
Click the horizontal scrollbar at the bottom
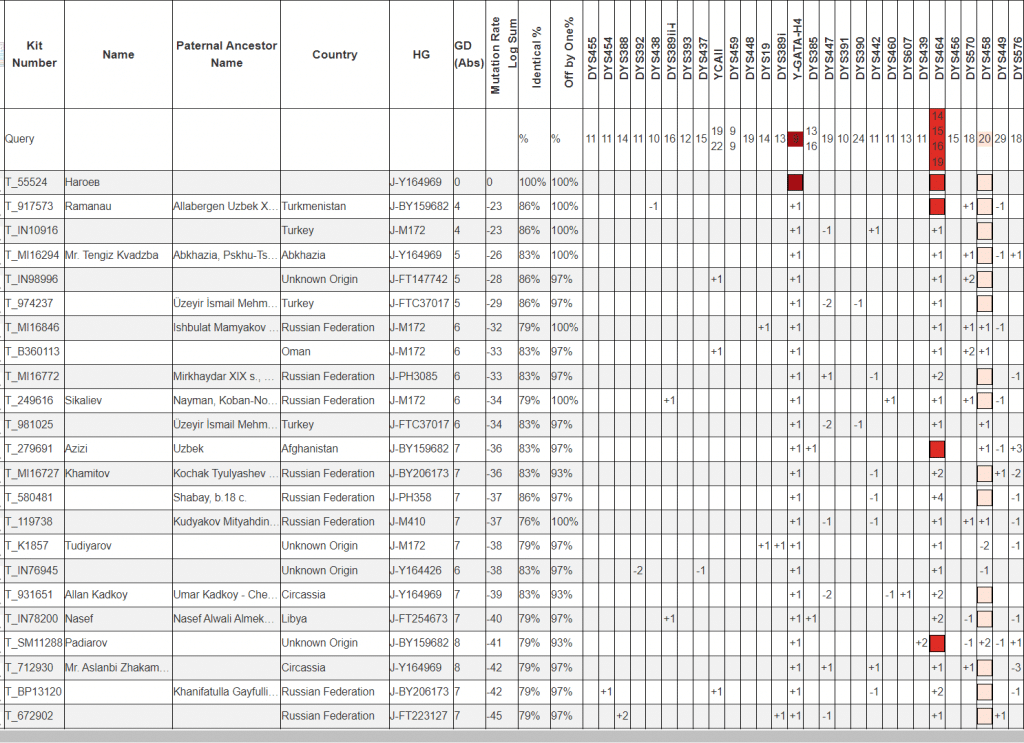512,736
